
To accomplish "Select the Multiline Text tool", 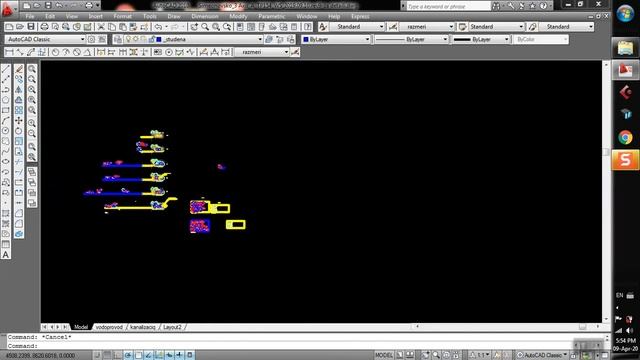I will [x=6, y=255].
